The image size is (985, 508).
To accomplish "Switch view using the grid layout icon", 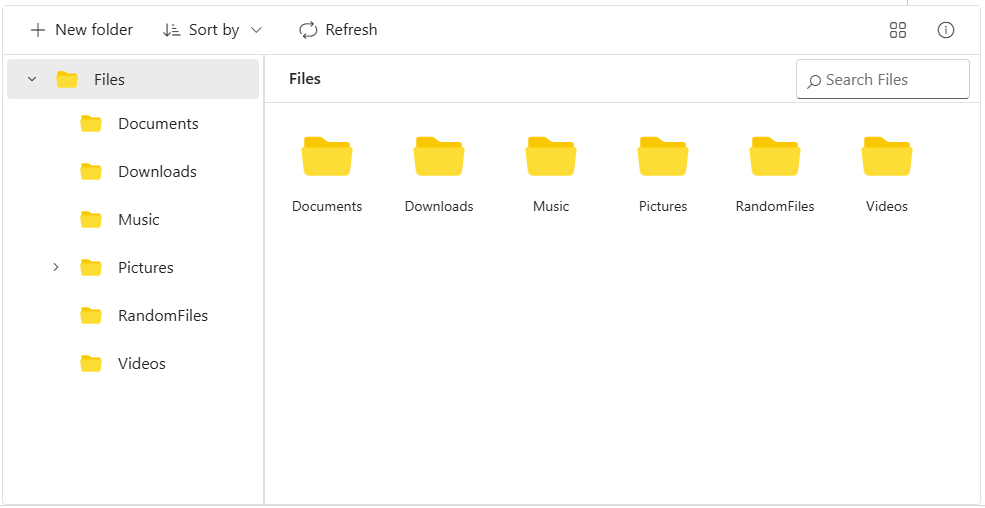I will (x=897, y=30).
